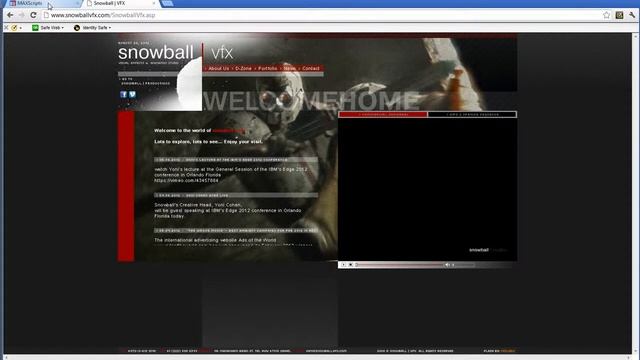Screen dimensions: 640x360
Task: Open the About Us menu item
Action: point(218,69)
